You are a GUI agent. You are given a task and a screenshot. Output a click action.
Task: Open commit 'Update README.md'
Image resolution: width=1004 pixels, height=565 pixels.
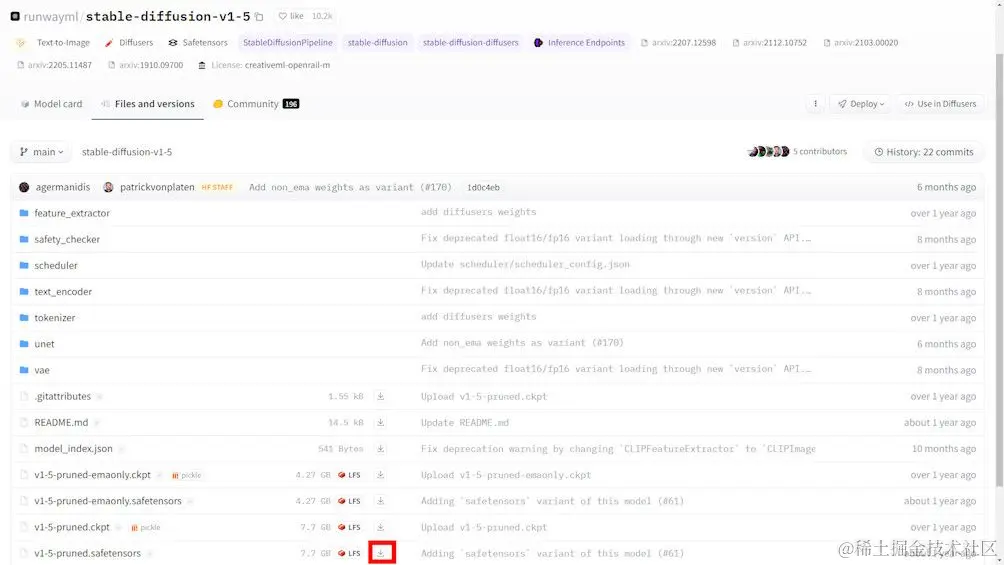(465, 423)
